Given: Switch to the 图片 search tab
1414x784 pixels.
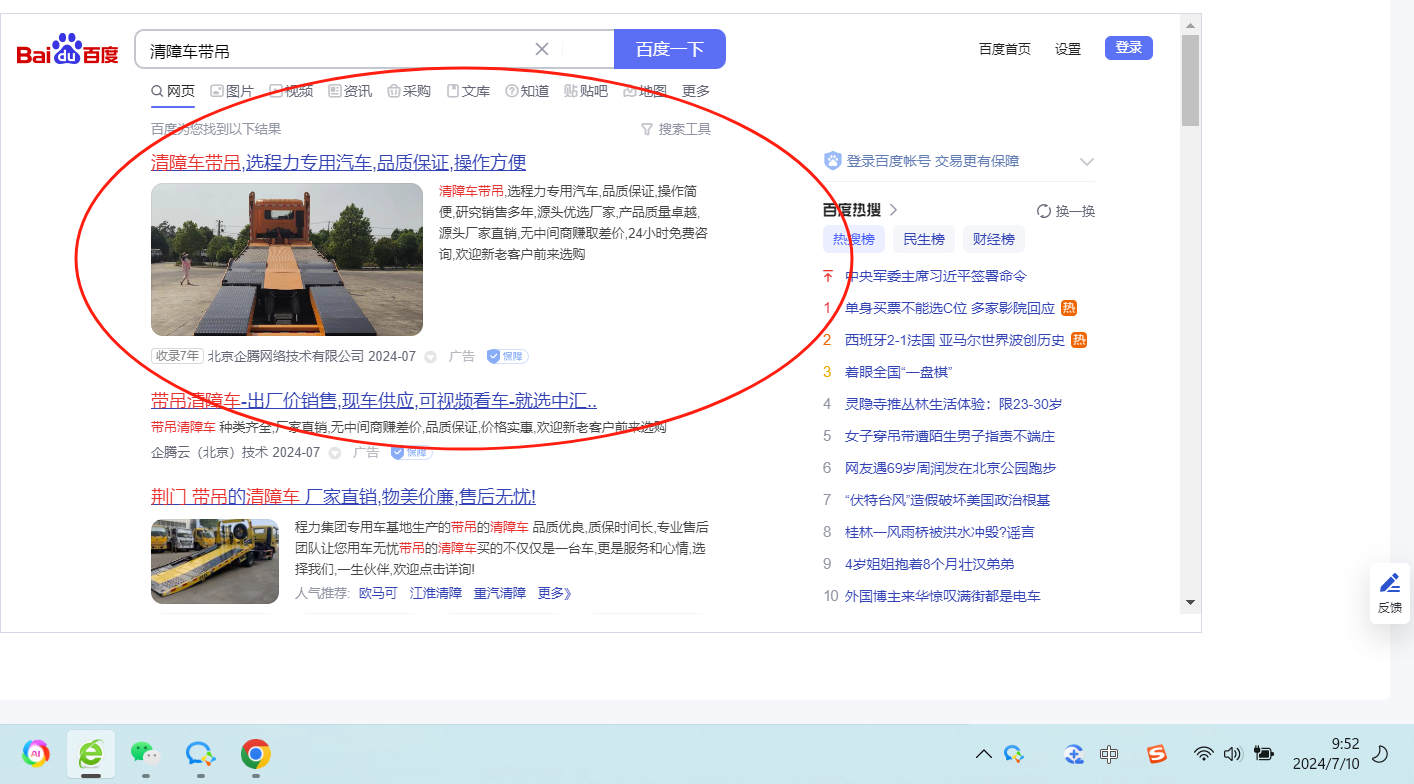Looking at the screenshot, I should pyautogui.click(x=232, y=91).
